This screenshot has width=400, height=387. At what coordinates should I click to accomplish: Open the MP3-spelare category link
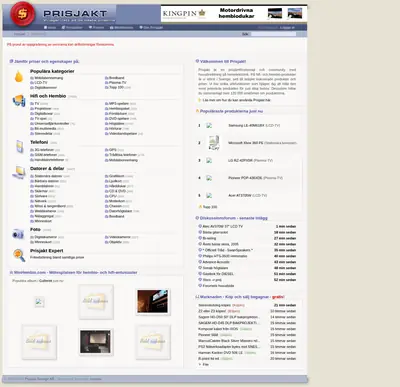[119, 104]
